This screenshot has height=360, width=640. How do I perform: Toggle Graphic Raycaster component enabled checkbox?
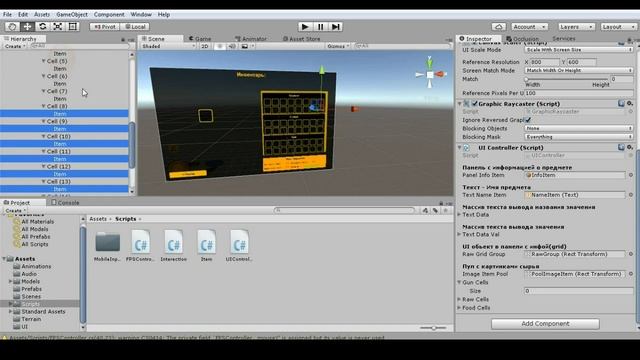[x=474, y=104]
